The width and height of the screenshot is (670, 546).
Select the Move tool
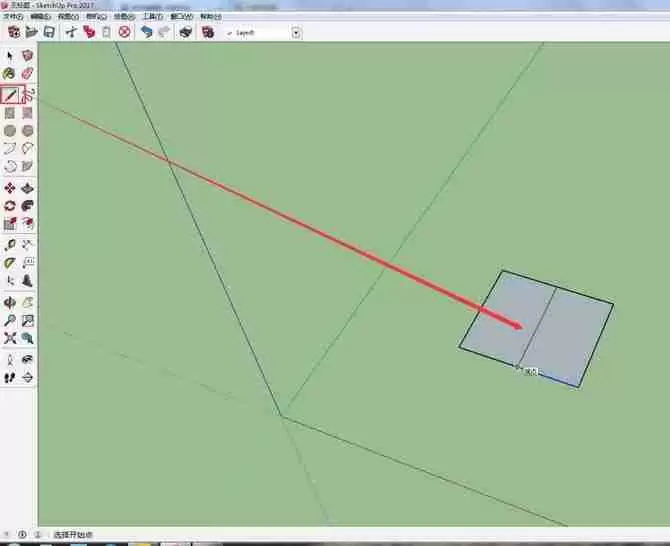(x=10, y=188)
